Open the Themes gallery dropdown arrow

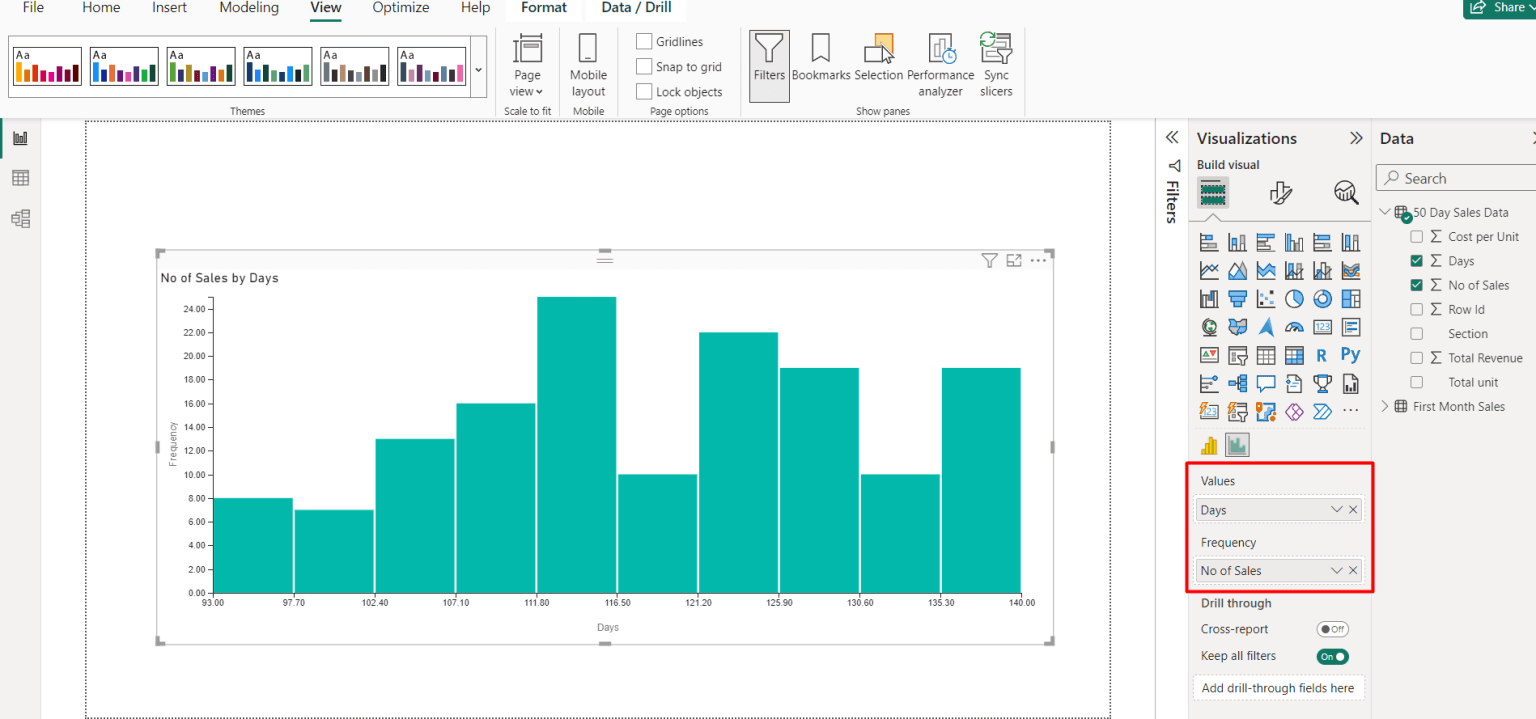(478, 68)
